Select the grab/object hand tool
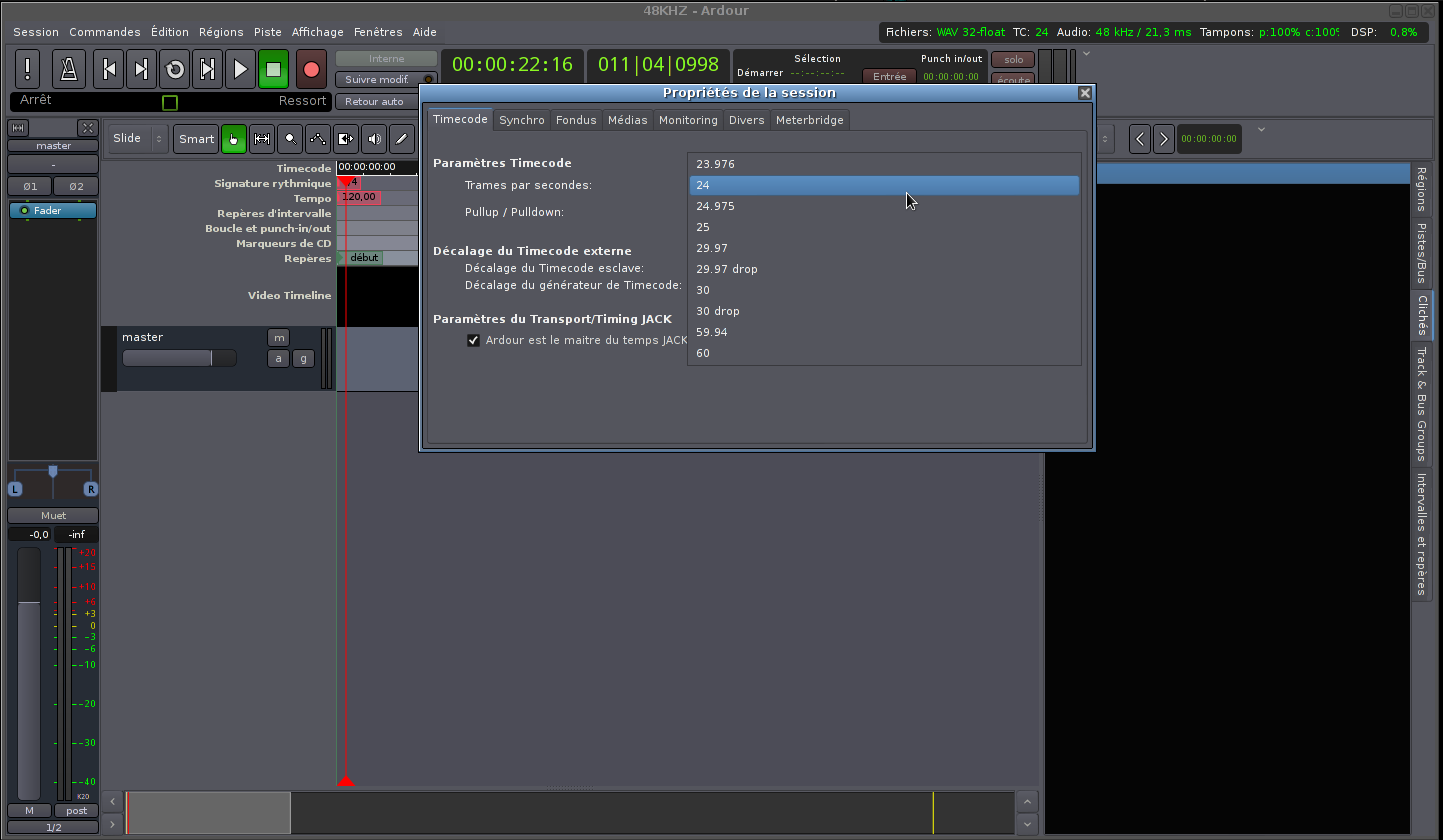The height and width of the screenshot is (840, 1443). tap(234, 139)
